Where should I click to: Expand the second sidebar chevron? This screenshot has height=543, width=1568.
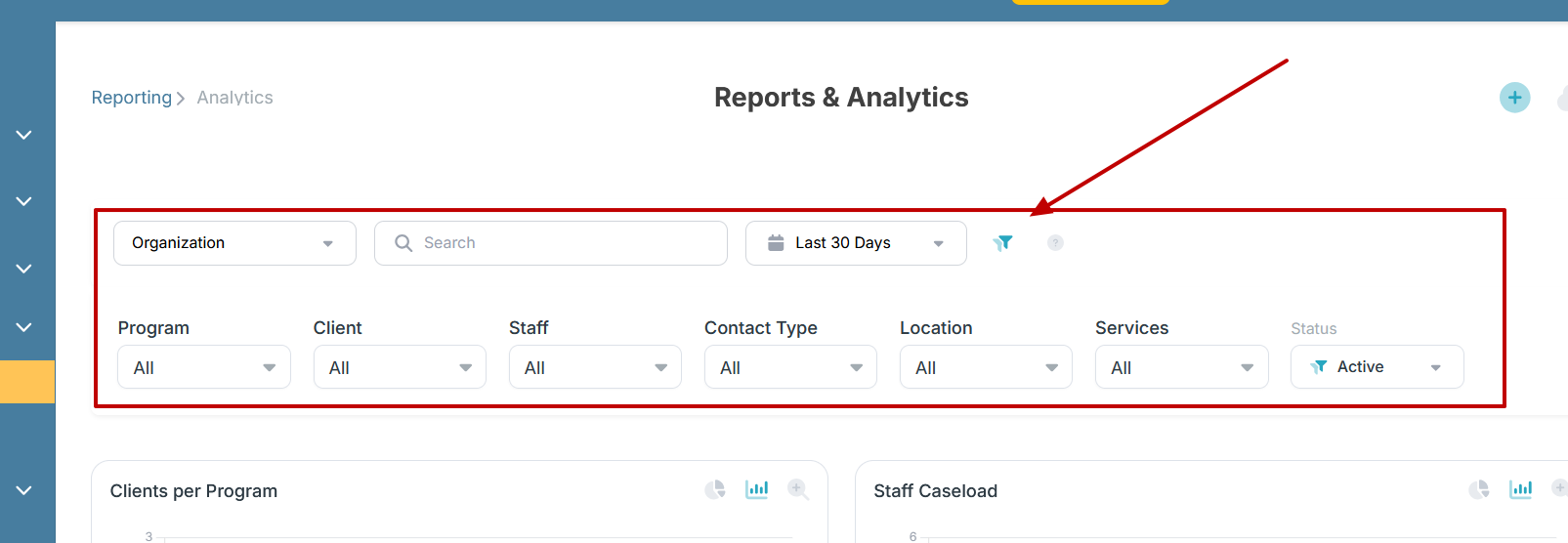pyautogui.click(x=24, y=201)
